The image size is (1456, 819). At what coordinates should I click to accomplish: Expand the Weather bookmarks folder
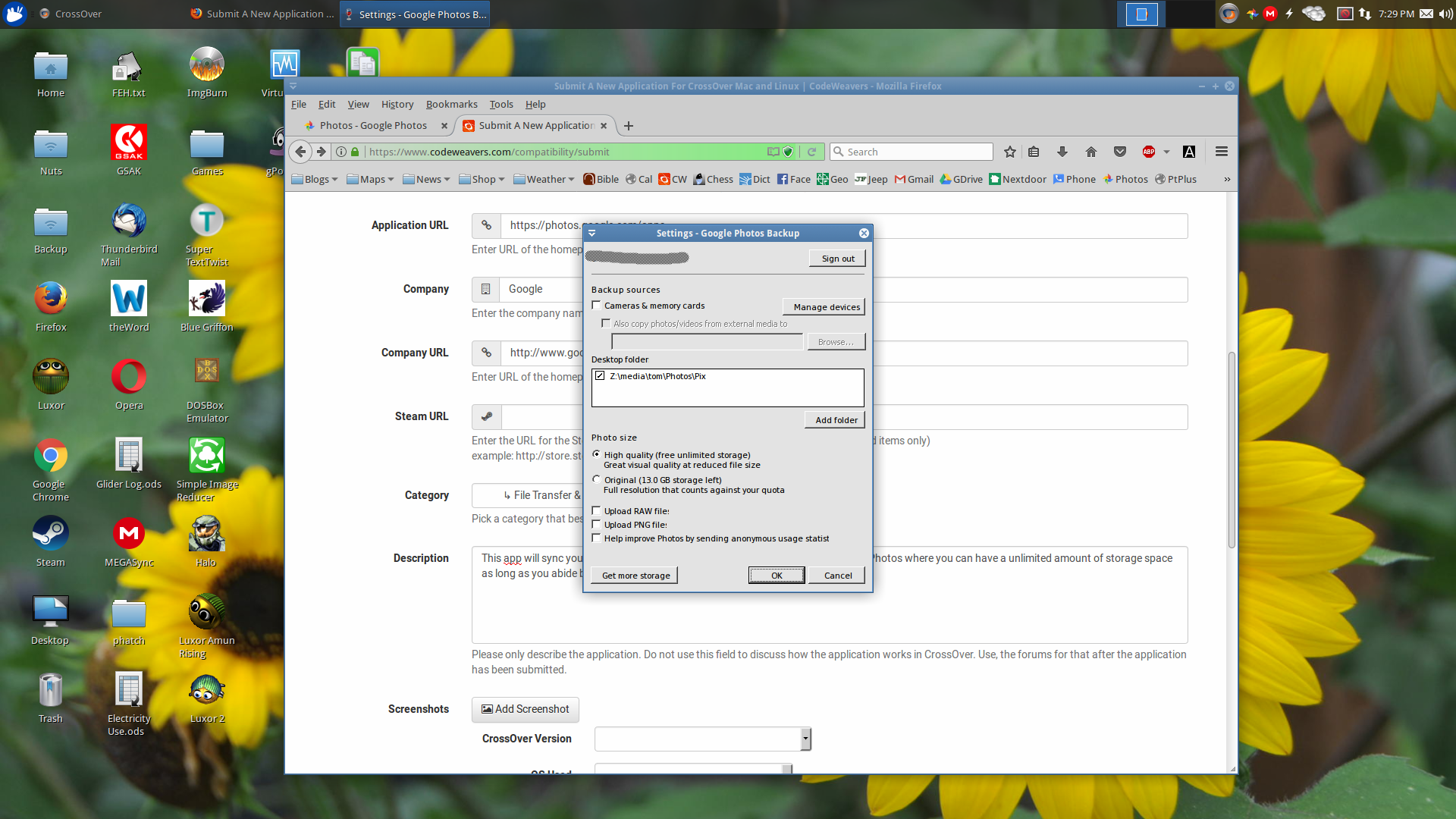[544, 179]
